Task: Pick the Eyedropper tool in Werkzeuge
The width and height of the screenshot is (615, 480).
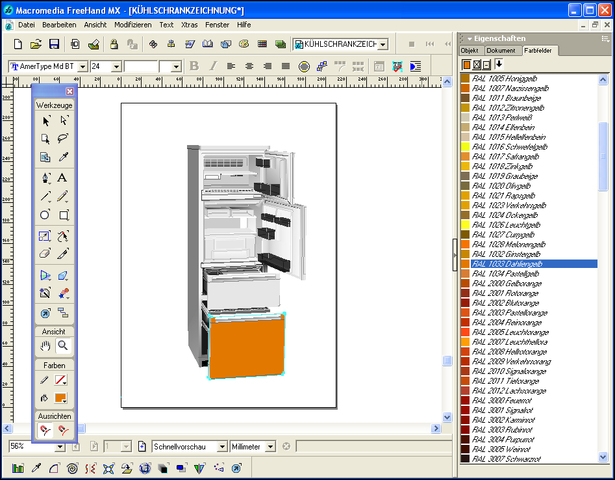Action: pos(63,157)
